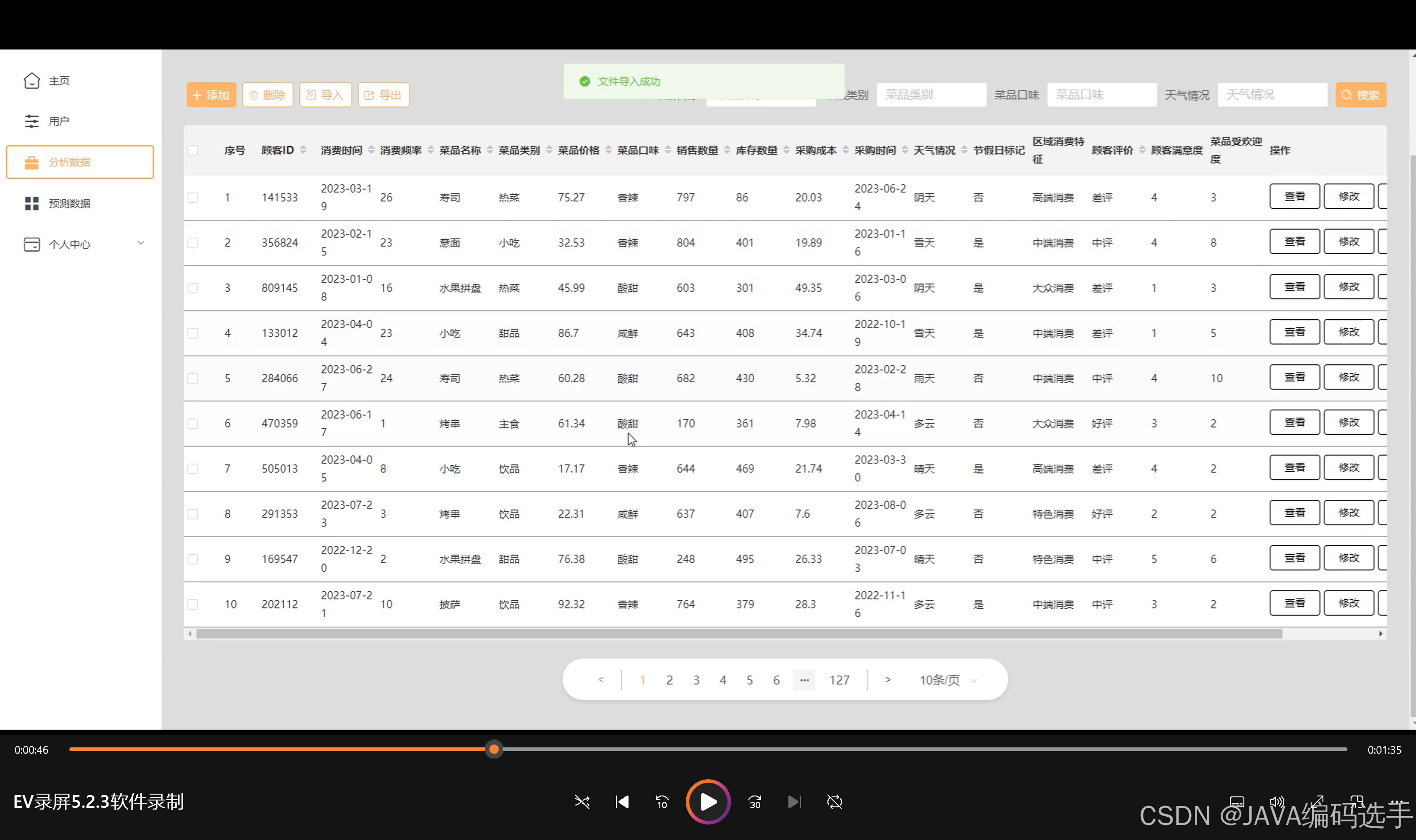The height and width of the screenshot is (840, 1416).
Task: Click the 导出 export button
Action: pos(383,94)
